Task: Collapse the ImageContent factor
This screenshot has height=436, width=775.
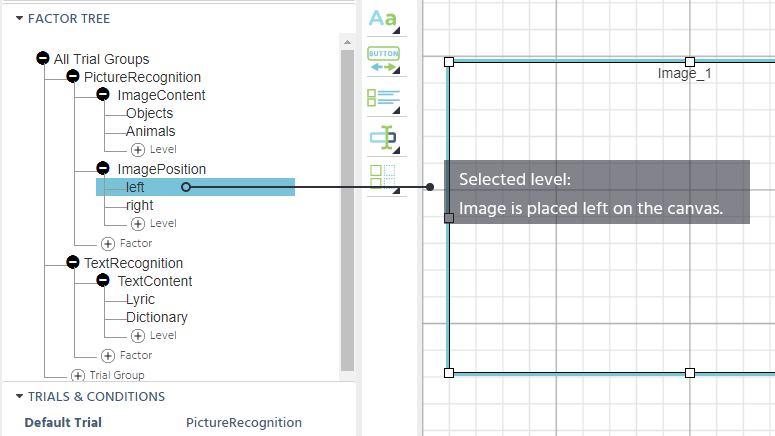Action: coord(103,94)
